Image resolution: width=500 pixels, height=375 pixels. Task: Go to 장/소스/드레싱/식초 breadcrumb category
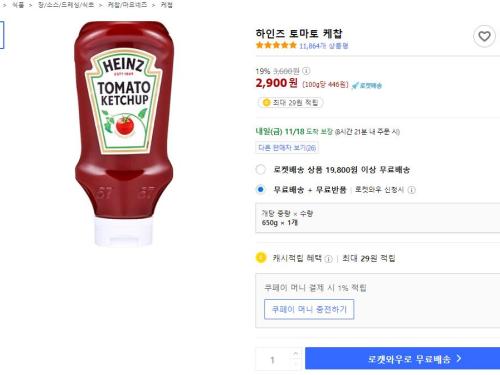point(66,5)
